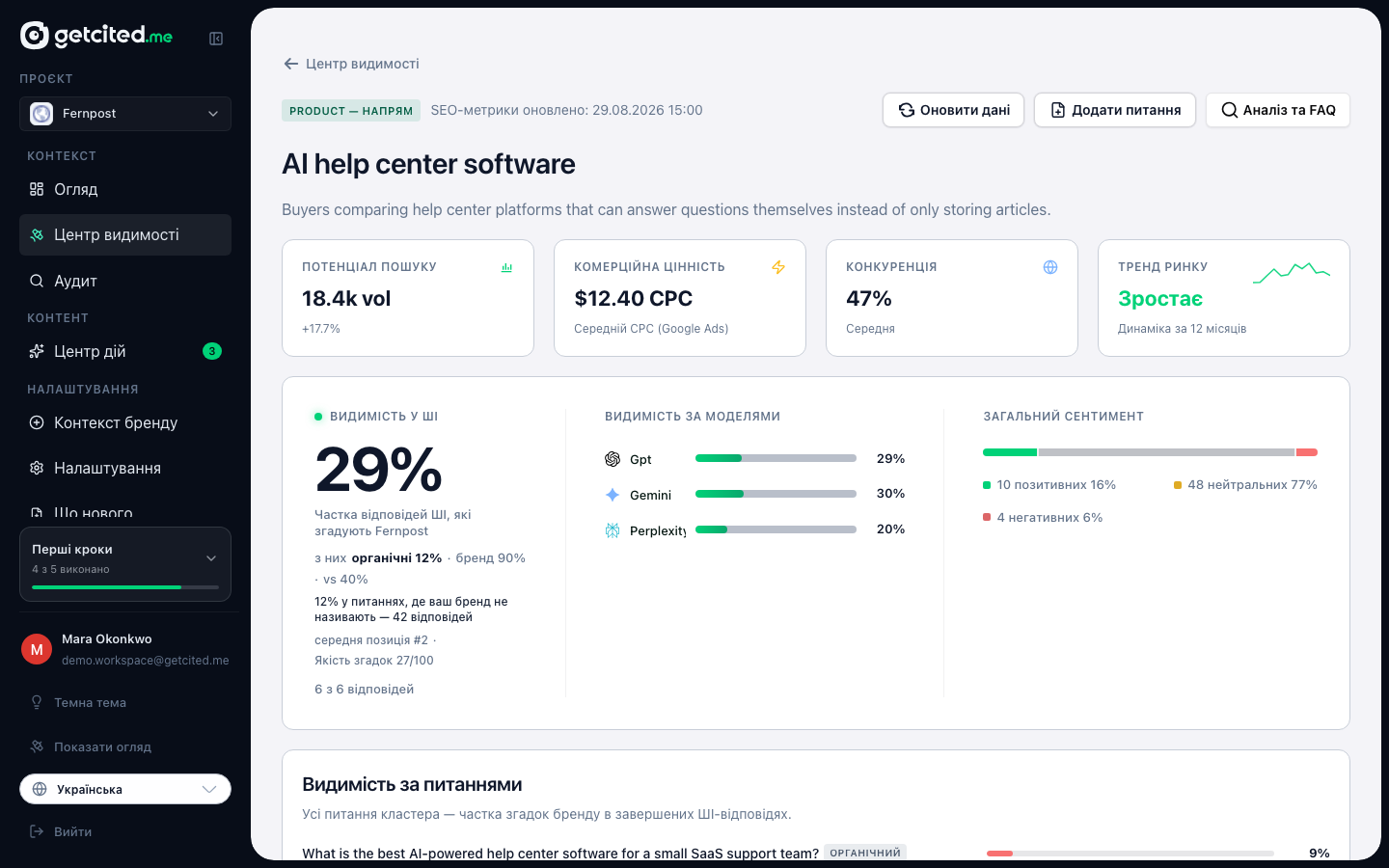This screenshot has height=868, width=1389.
Task: Collapse the sidebar panel icon
Action: coord(216,39)
